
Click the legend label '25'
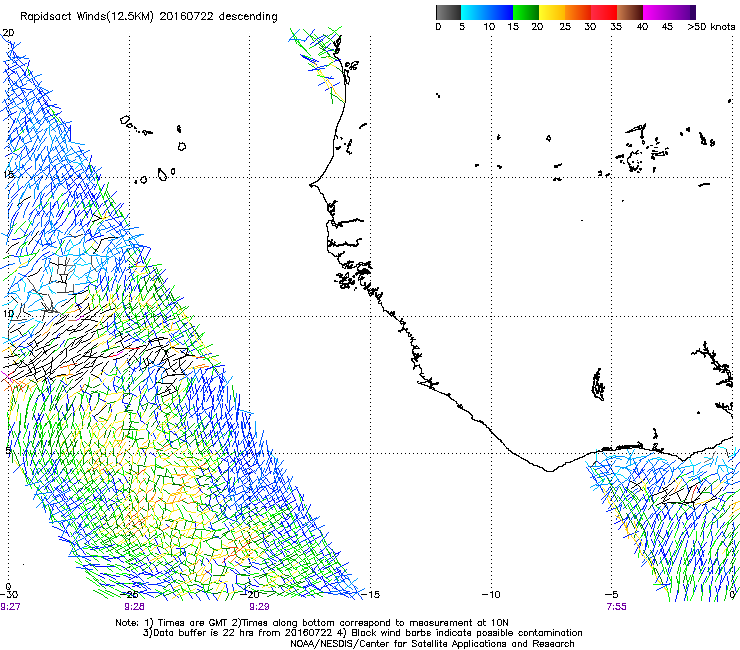[x=565, y=27]
